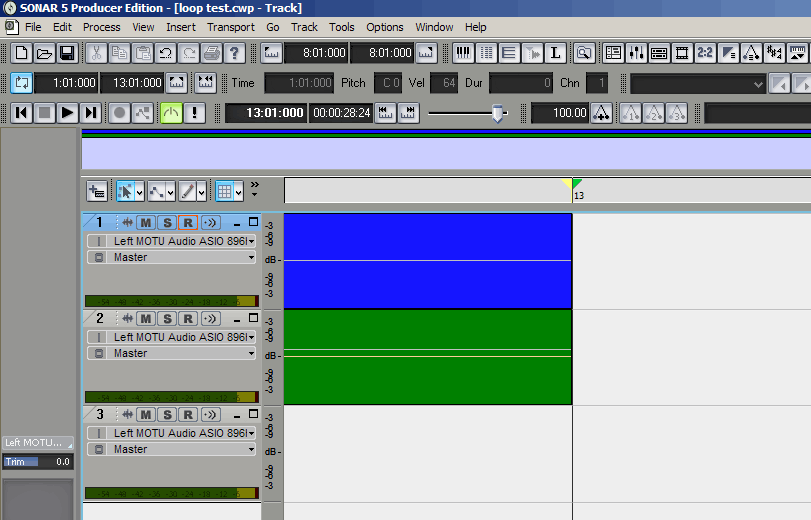Open track 2 Master output dropdown

pos(251,353)
